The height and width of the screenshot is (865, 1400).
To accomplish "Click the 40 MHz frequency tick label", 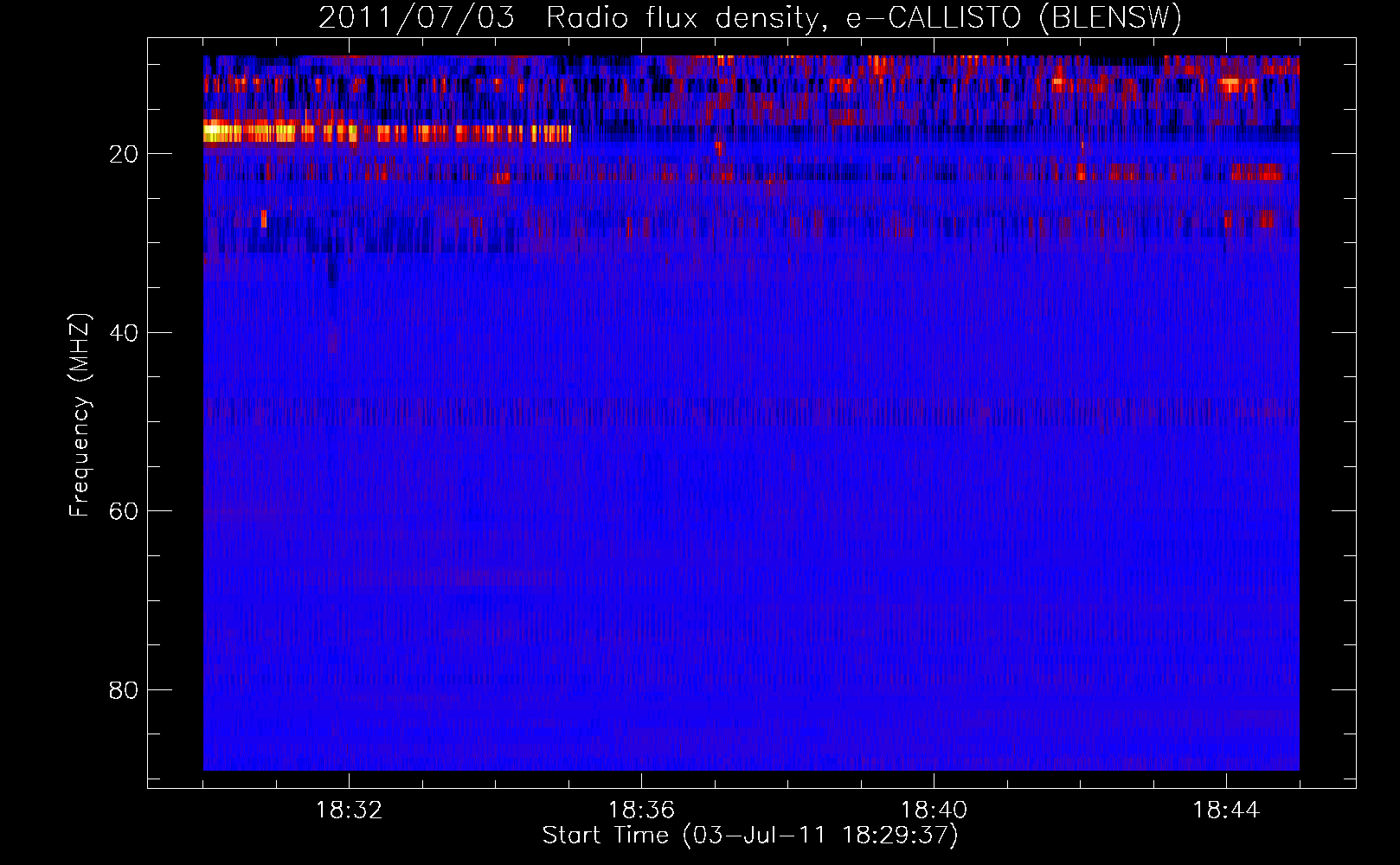I will tap(124, 333).
